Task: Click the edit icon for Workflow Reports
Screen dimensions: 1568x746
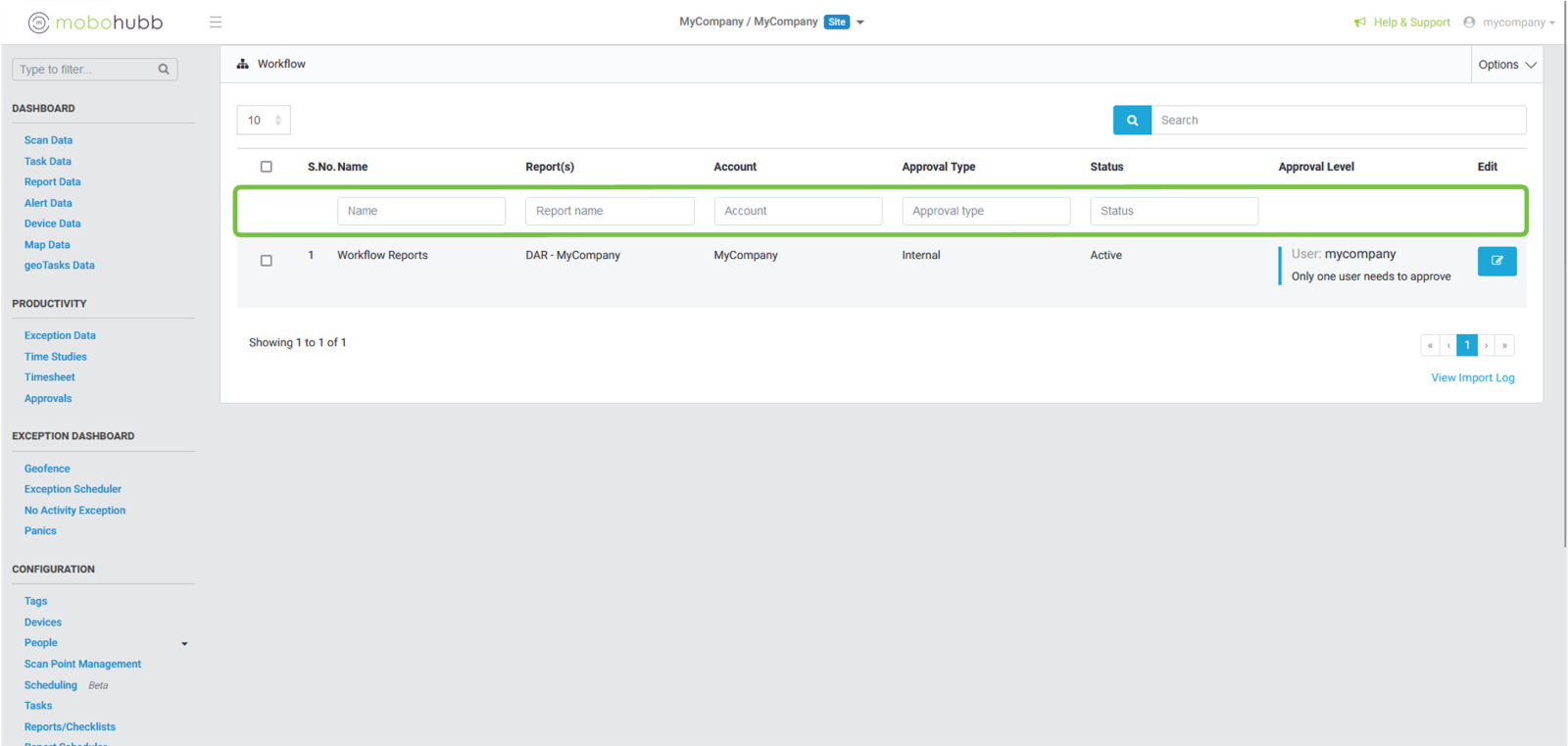Action: coord(1496,261)
